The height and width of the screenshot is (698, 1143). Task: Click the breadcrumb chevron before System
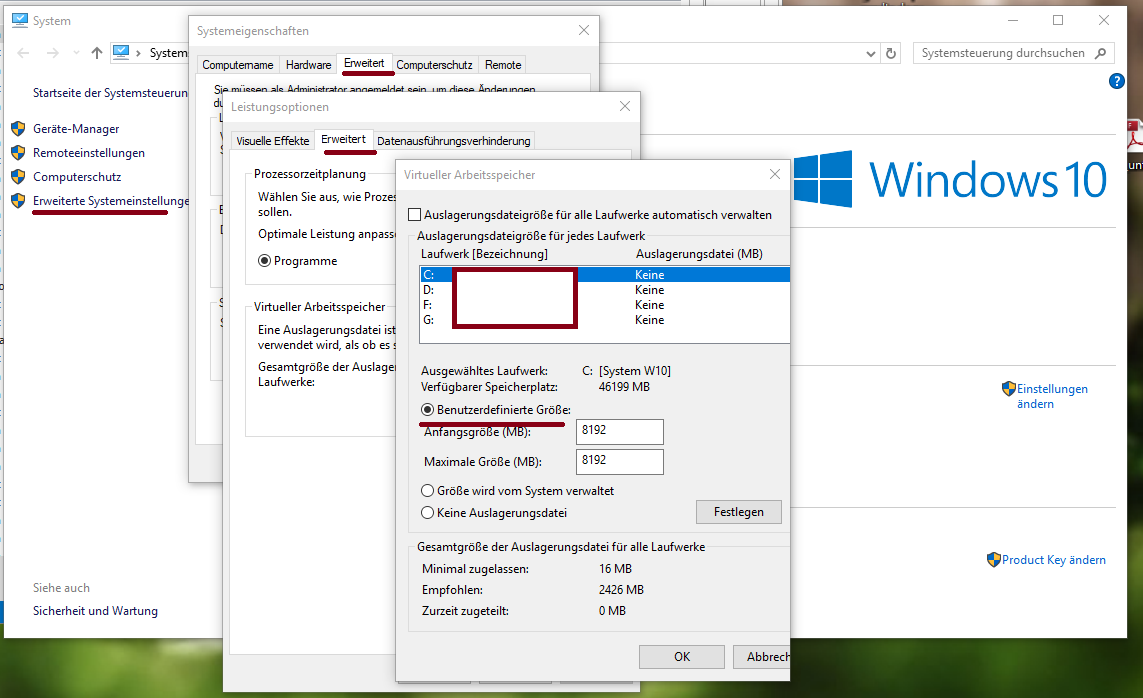click(139, 53)
